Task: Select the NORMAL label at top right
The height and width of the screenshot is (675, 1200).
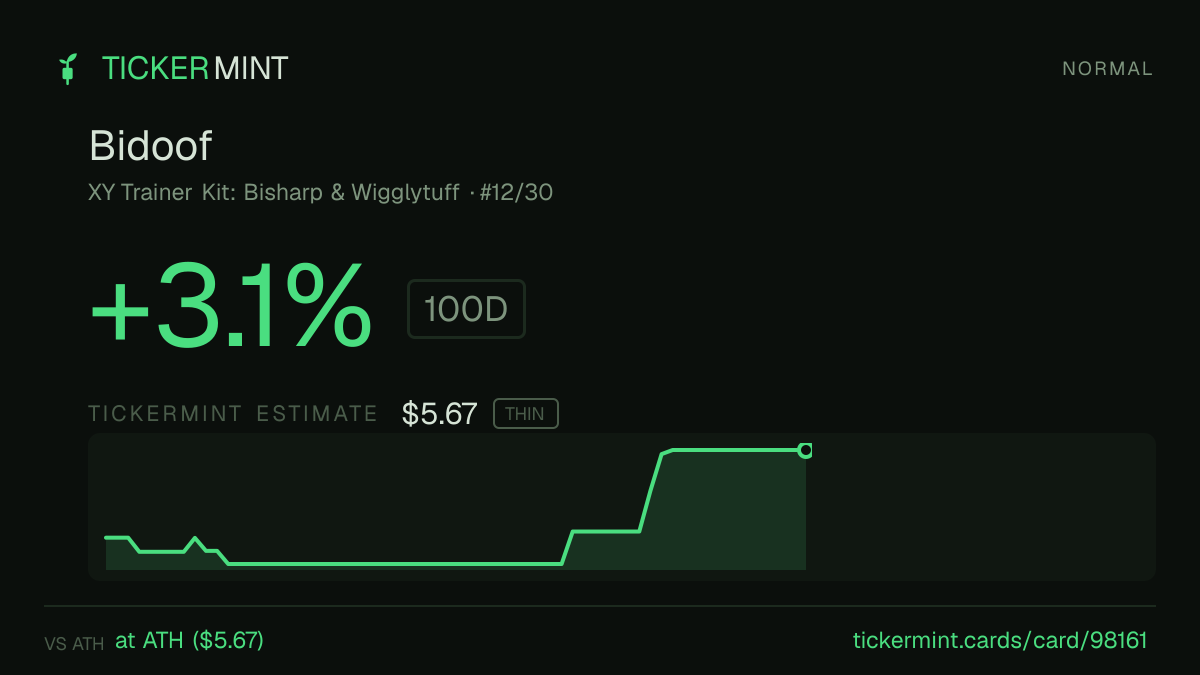Action: pyautogui.click(x=1107, y=69)
